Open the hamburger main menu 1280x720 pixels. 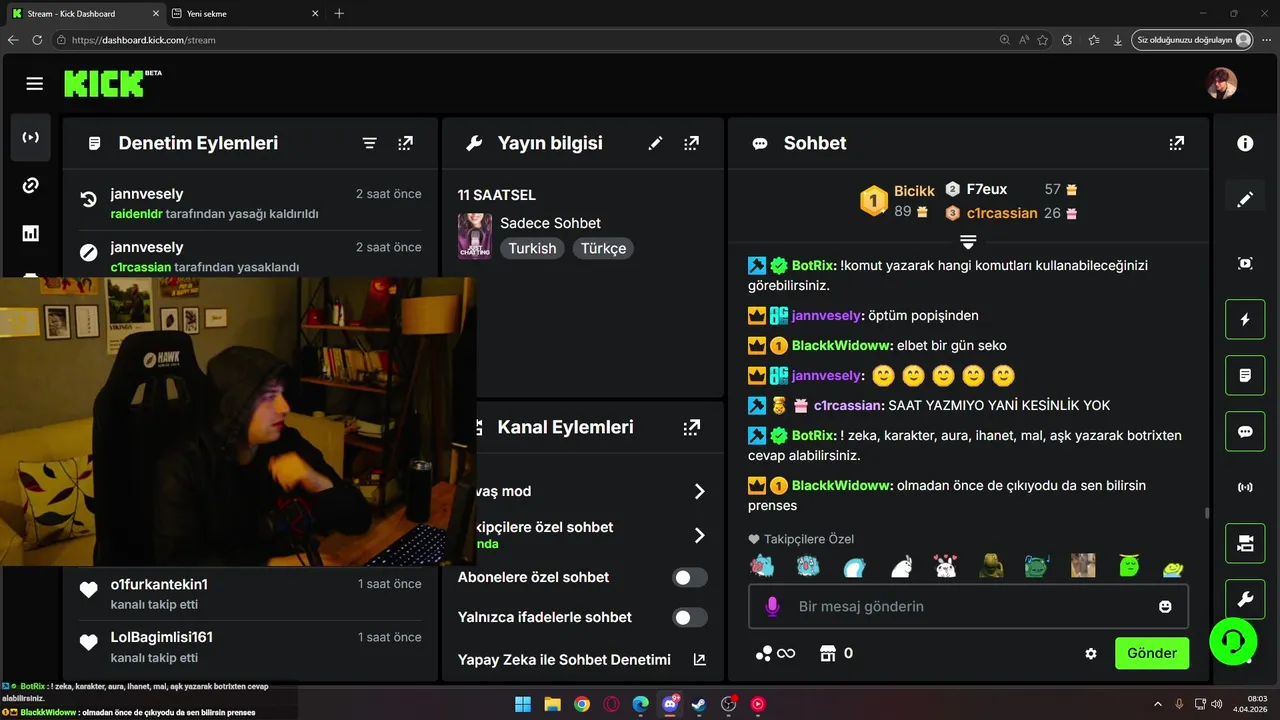click(35, 84)
